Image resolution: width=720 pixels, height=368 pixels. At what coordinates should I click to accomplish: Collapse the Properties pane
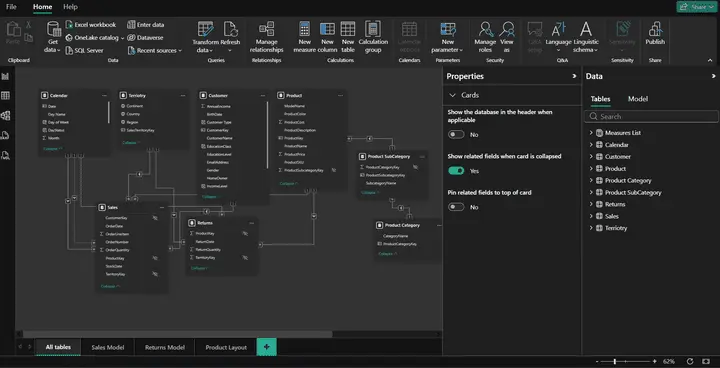(x=574, y=76)
